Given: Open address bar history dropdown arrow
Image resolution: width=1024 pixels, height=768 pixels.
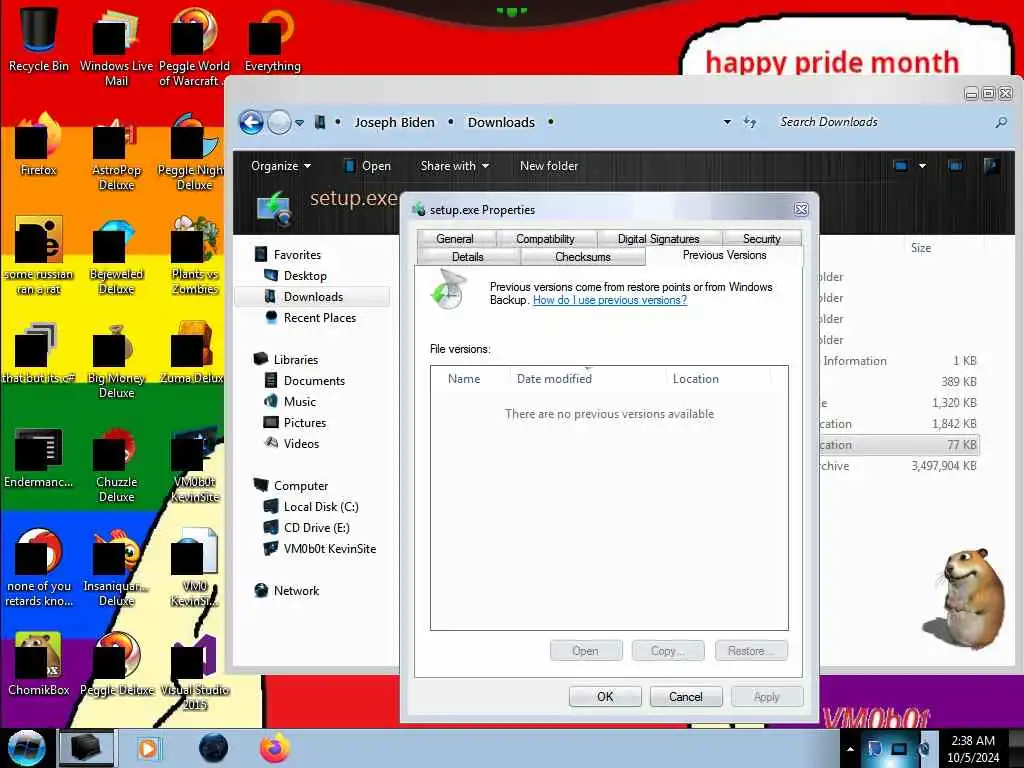Looking at the screenshot, I should pyautogui.click(x=727, y=122).
